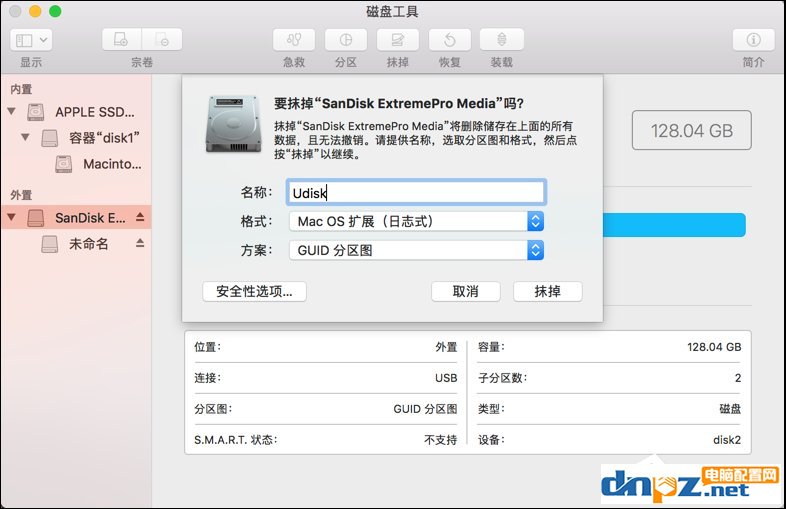
Task: Open the 方案 scheme dropdown
Action: pyautogui.click(x=416, y=250)
